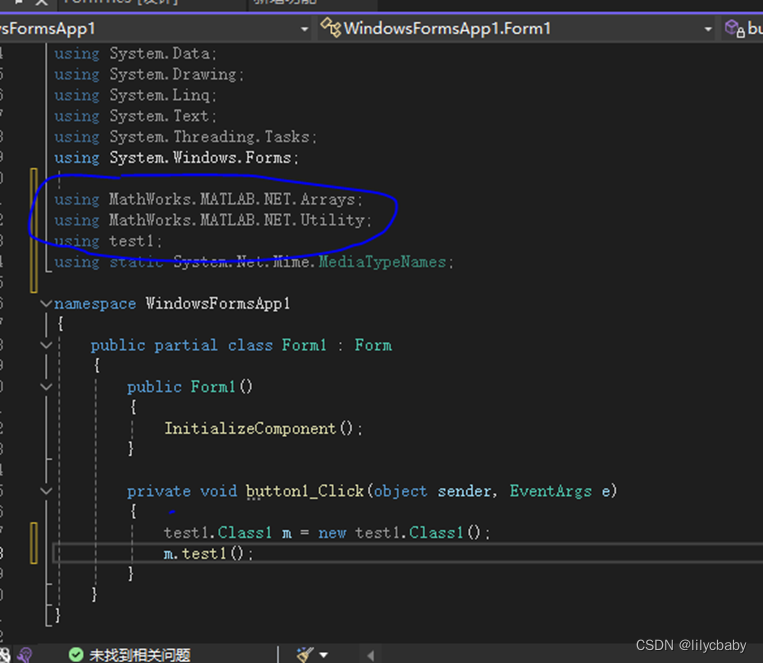Collapse the Form1 class block
Image resolution: width=763 pixels, height=663 pixels.
[x=46, y=345]
